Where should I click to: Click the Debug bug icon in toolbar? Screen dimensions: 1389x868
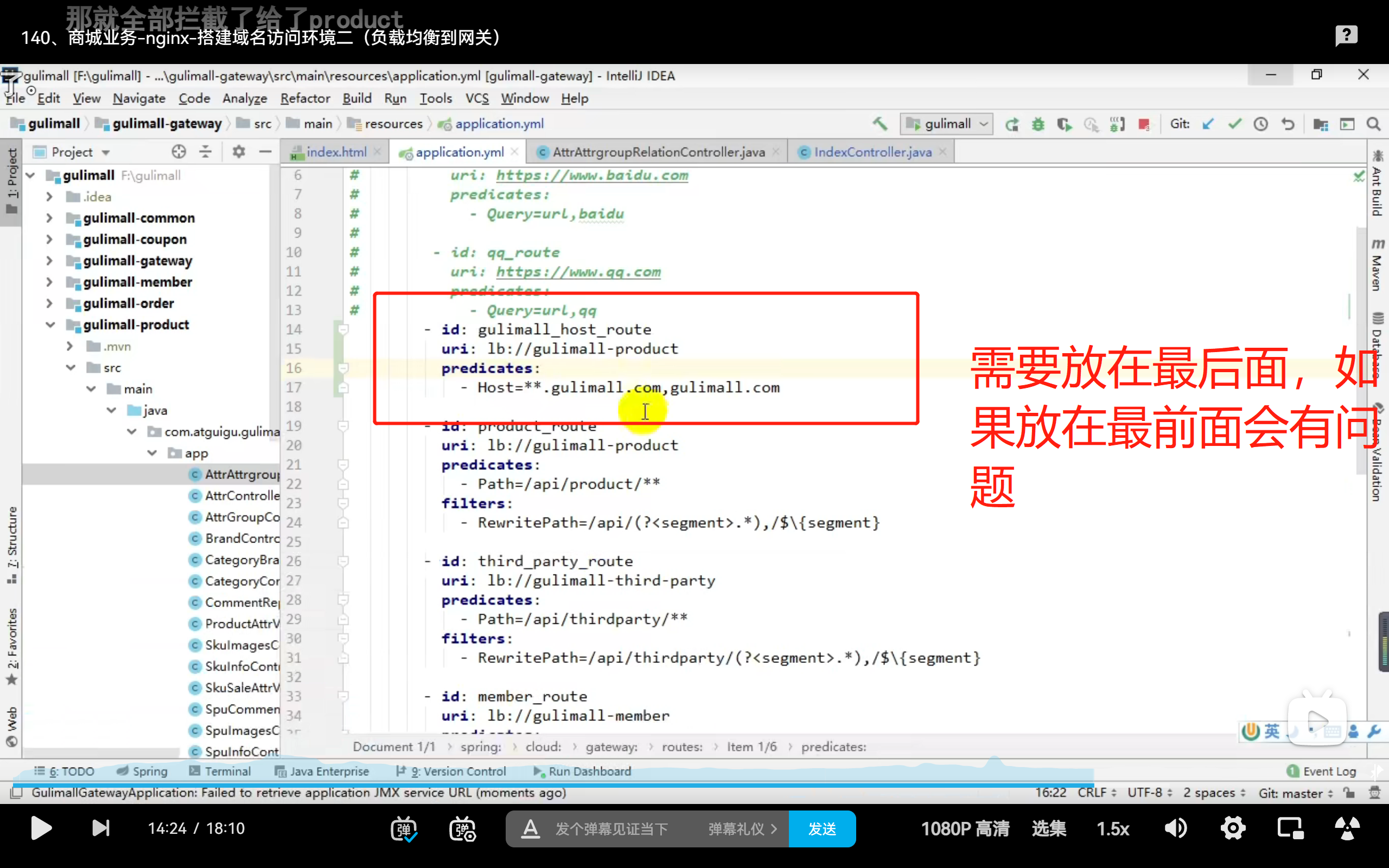(1038, 124)
